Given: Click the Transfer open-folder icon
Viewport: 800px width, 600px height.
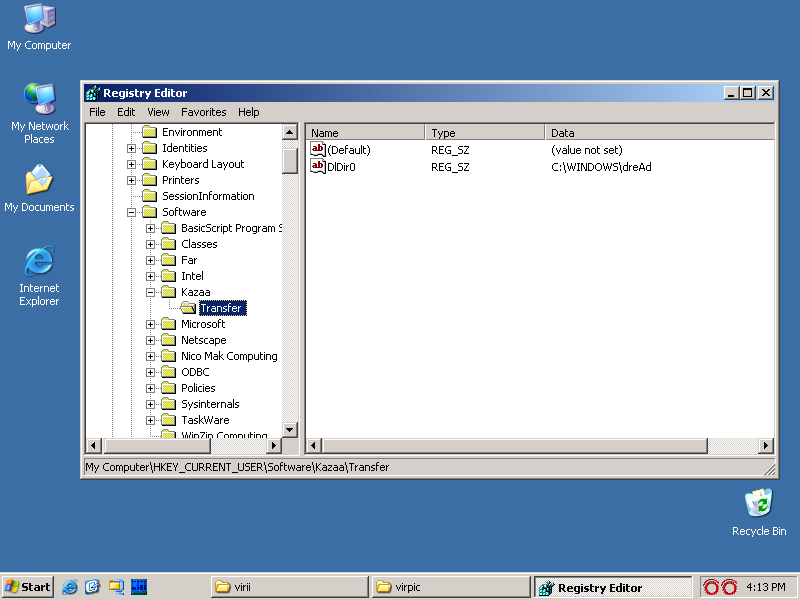Looking at the screenshot, I should tap(188, 308).
